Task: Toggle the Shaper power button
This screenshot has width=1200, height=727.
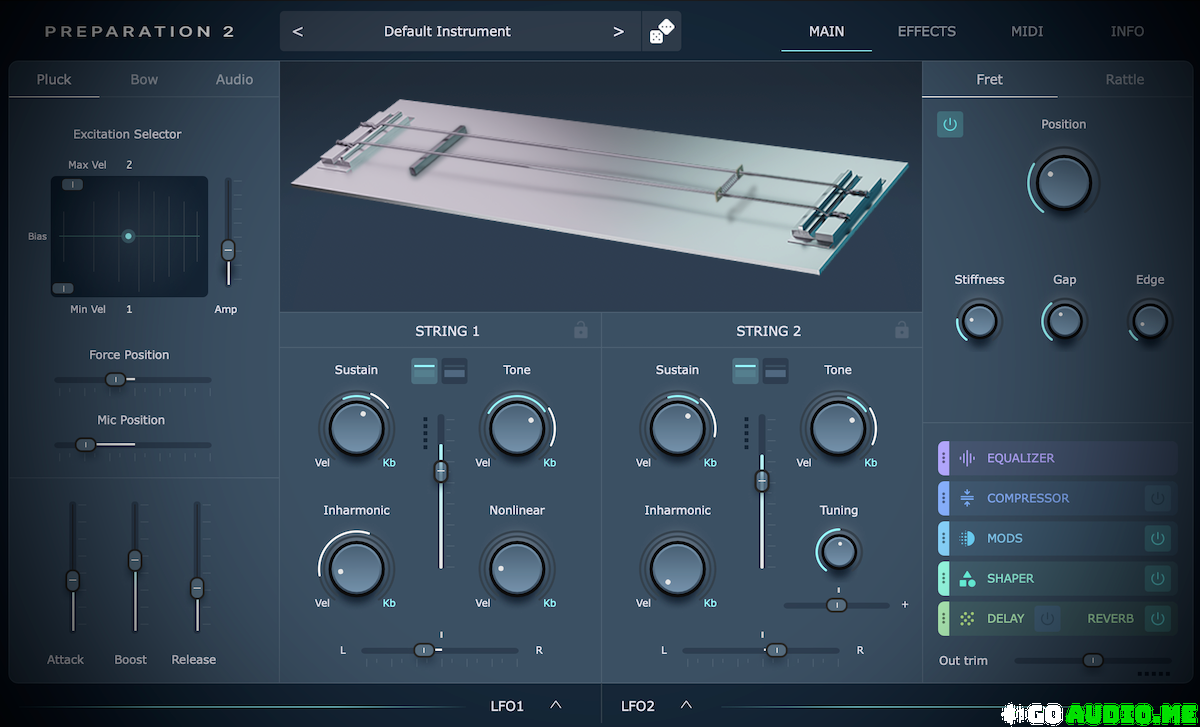Action: tap(1158, 578)
